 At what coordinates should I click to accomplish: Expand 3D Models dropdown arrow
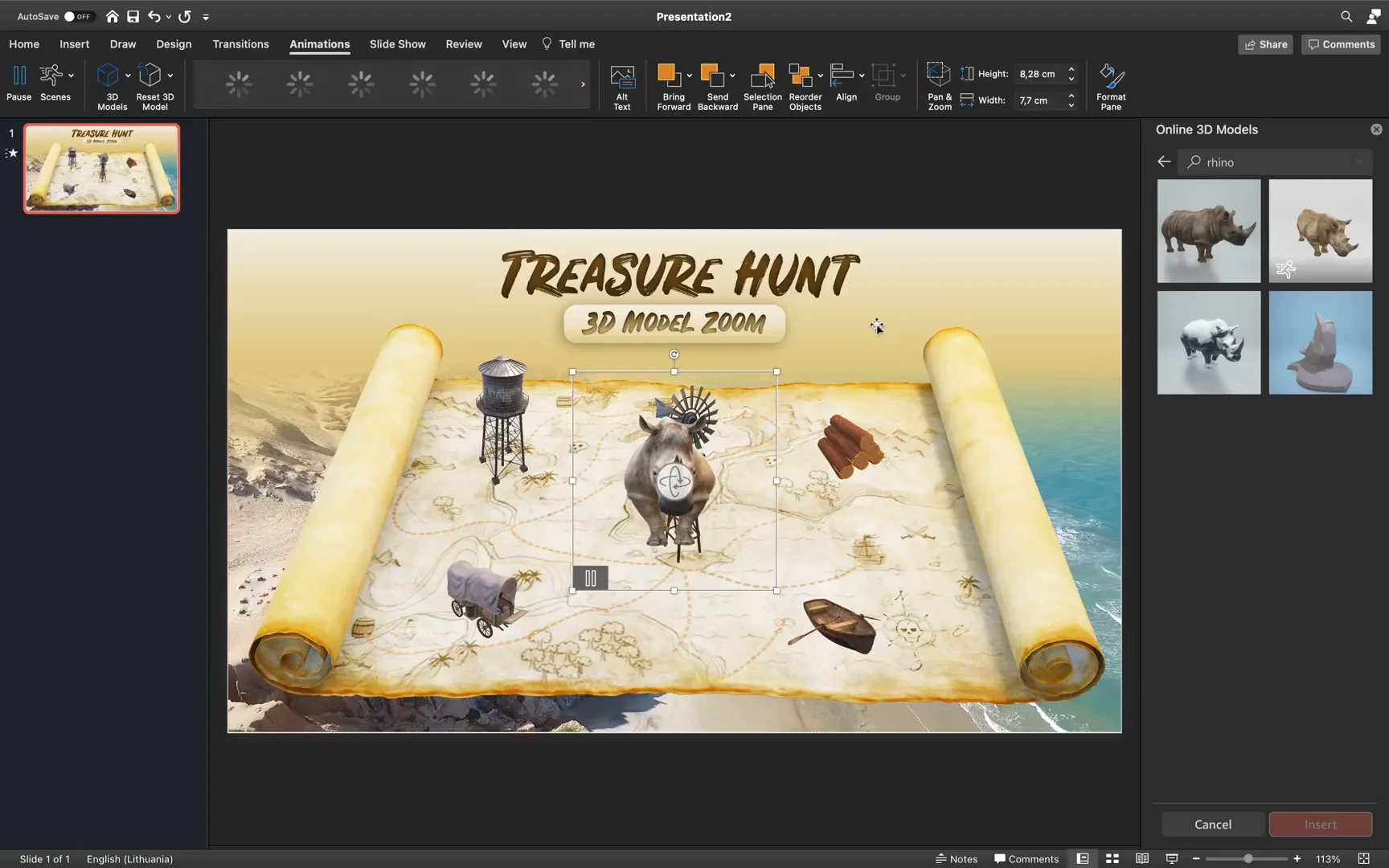click(128, 76)
